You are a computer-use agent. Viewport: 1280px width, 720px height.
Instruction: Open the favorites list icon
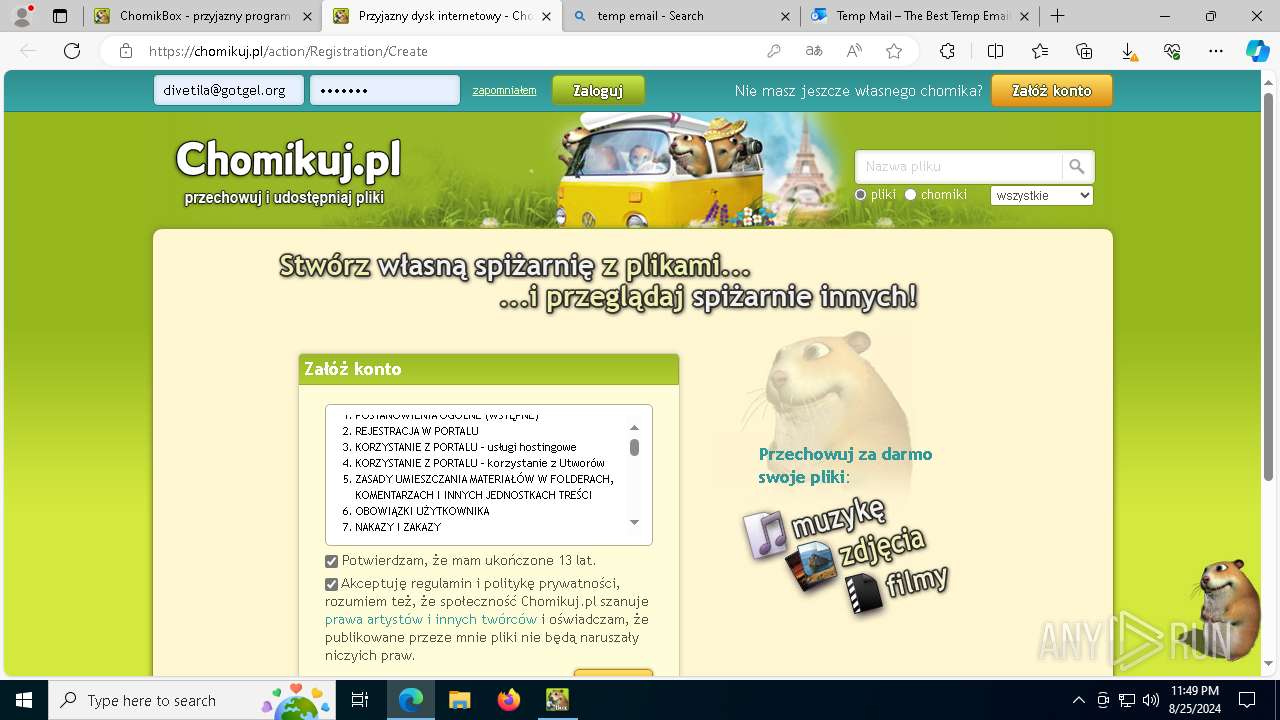(1040, 51)
